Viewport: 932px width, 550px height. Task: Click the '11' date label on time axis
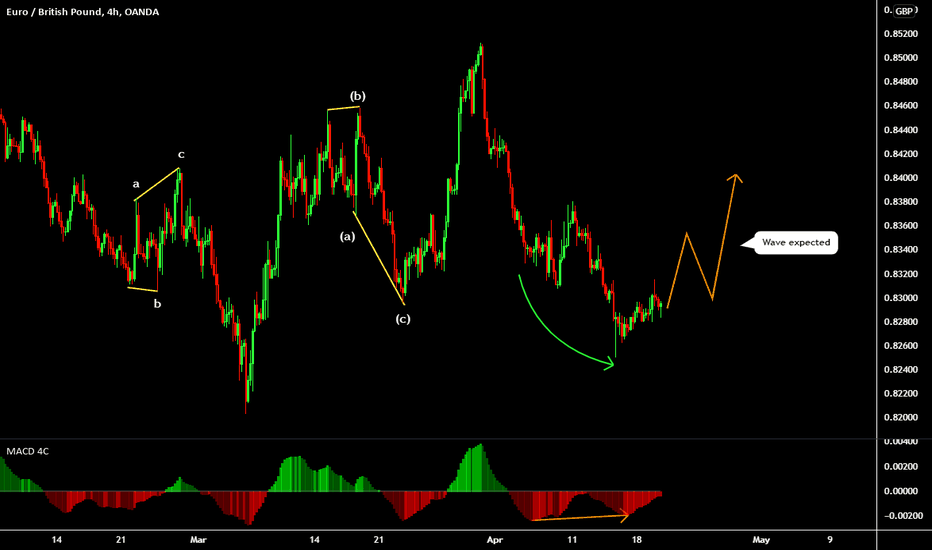572,540
